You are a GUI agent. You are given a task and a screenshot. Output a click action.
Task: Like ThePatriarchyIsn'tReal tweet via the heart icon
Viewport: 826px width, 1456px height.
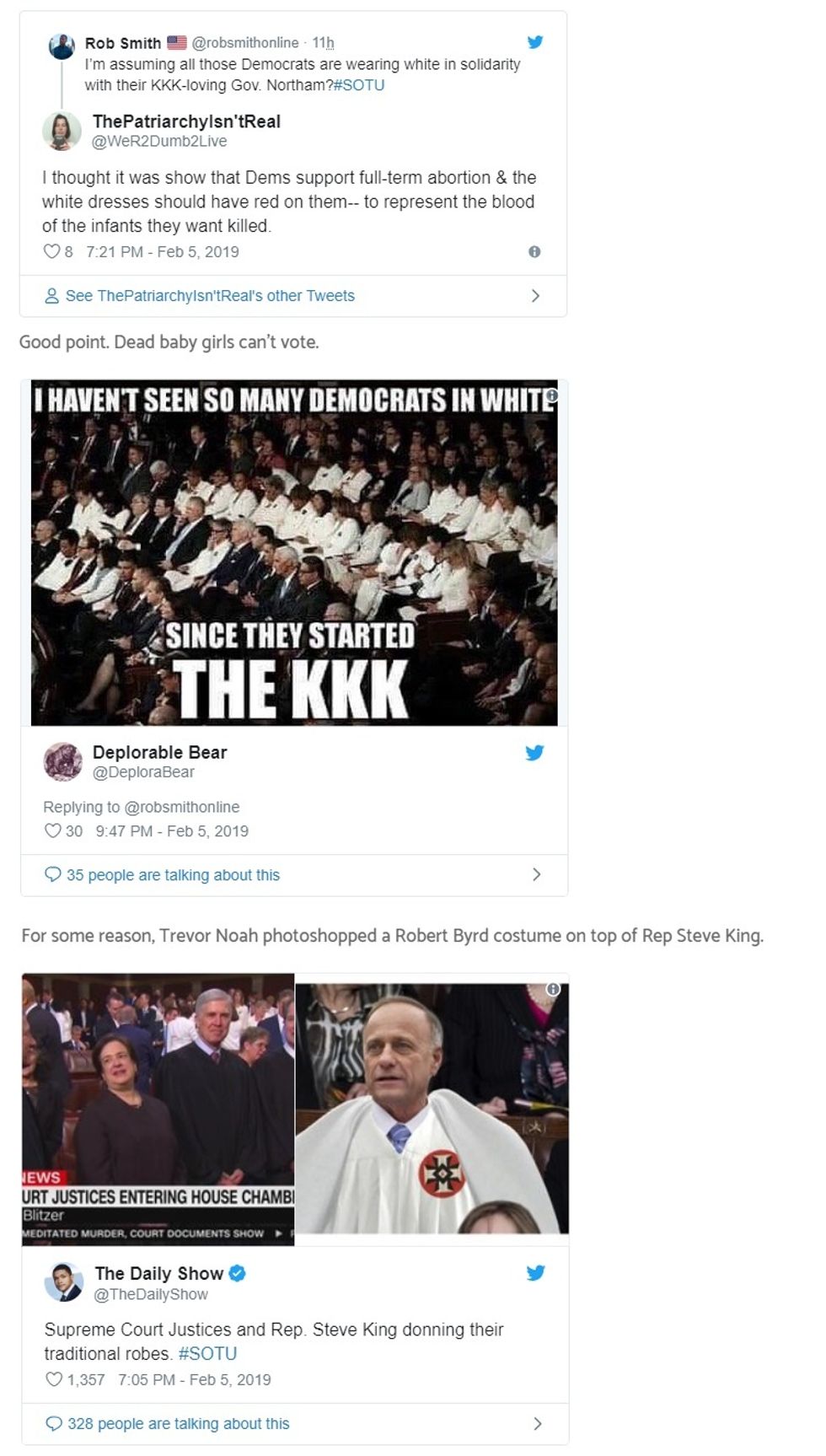coord(51,251)
